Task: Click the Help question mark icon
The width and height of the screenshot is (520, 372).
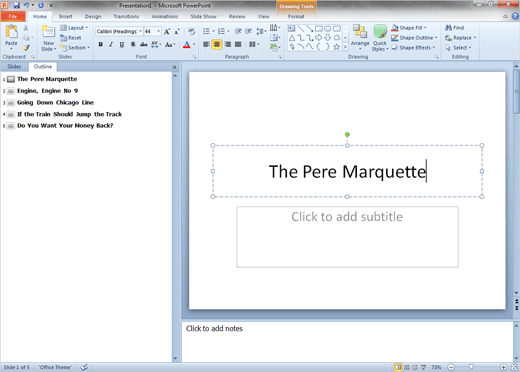Action: [x=515, y=16]
